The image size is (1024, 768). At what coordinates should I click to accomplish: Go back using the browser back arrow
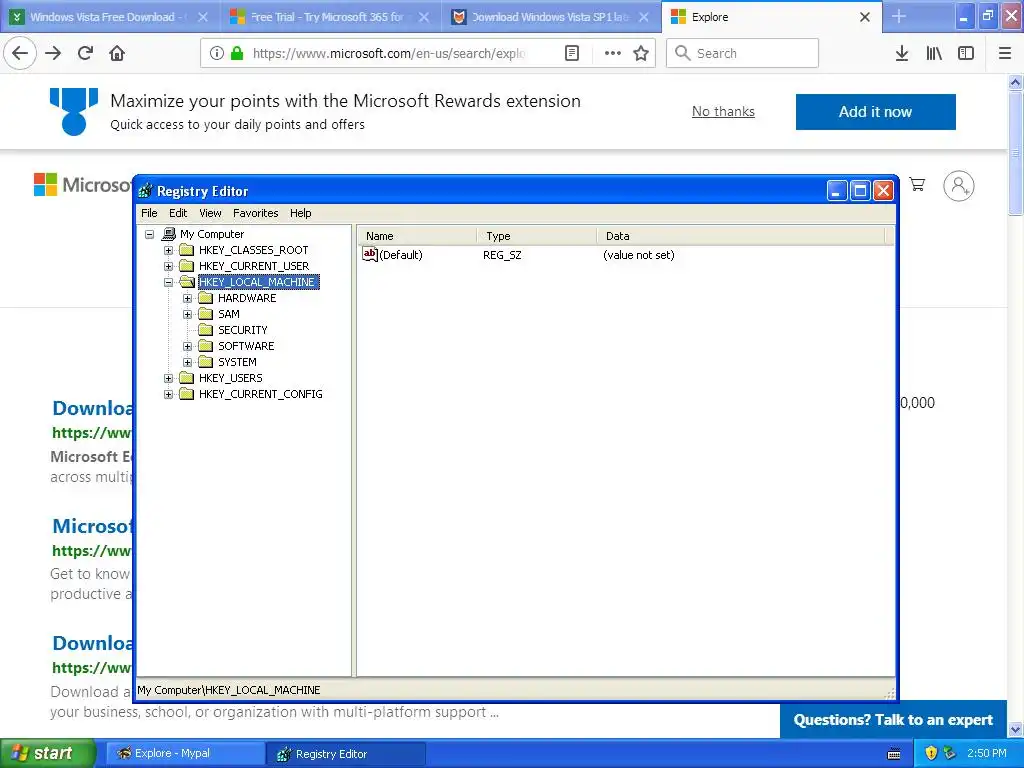tap(20, 53)
